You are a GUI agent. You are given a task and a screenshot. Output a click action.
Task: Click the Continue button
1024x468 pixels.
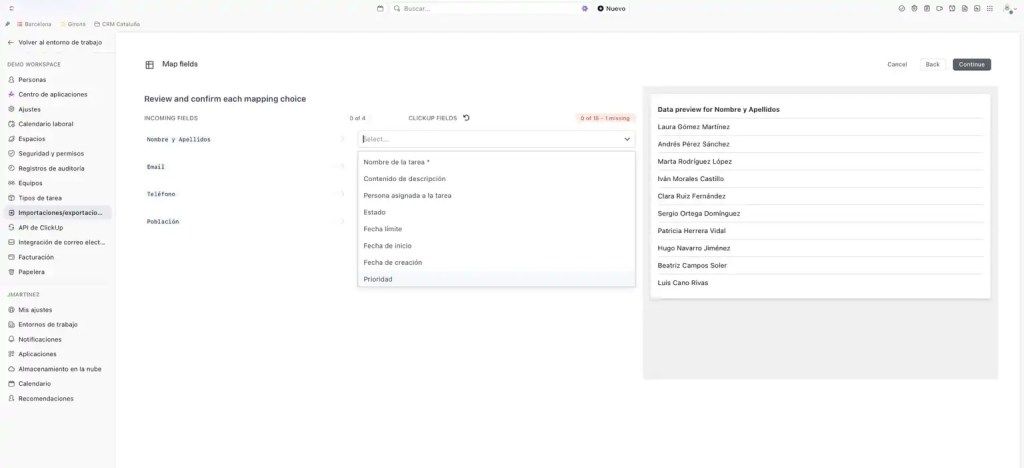tap(972, 65)
